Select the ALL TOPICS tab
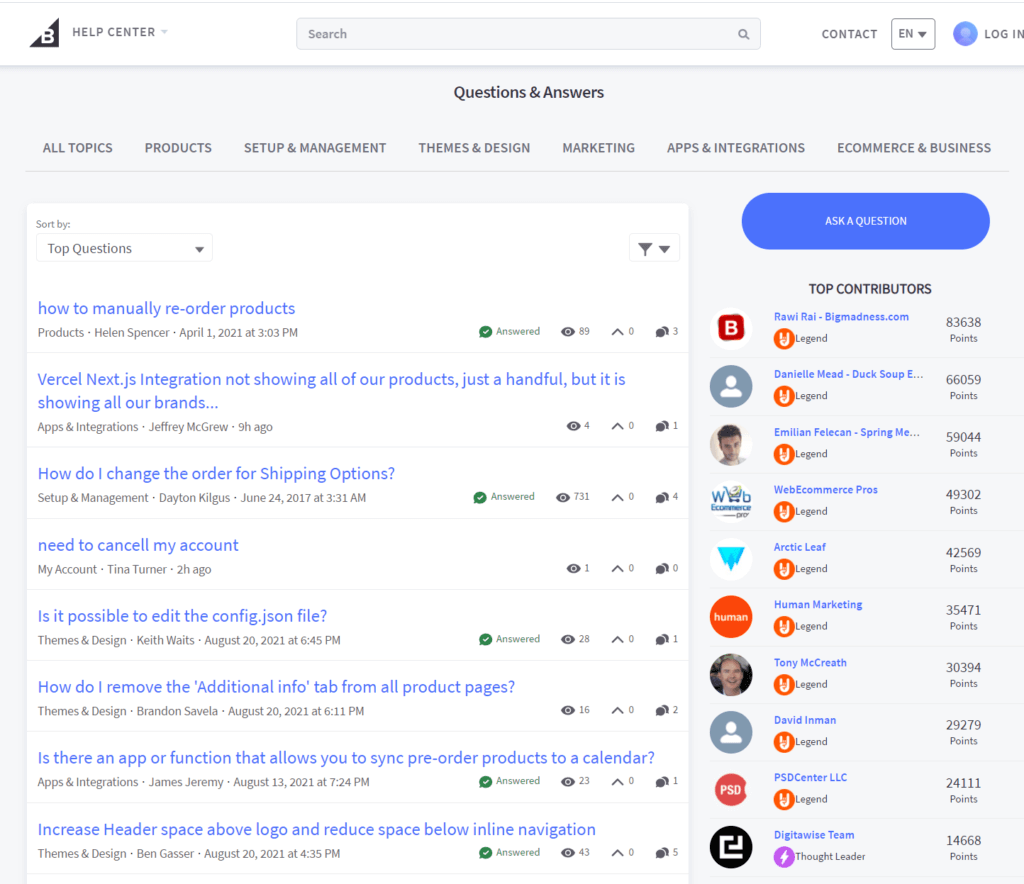 pyautogui.click(x=78, y=148)
